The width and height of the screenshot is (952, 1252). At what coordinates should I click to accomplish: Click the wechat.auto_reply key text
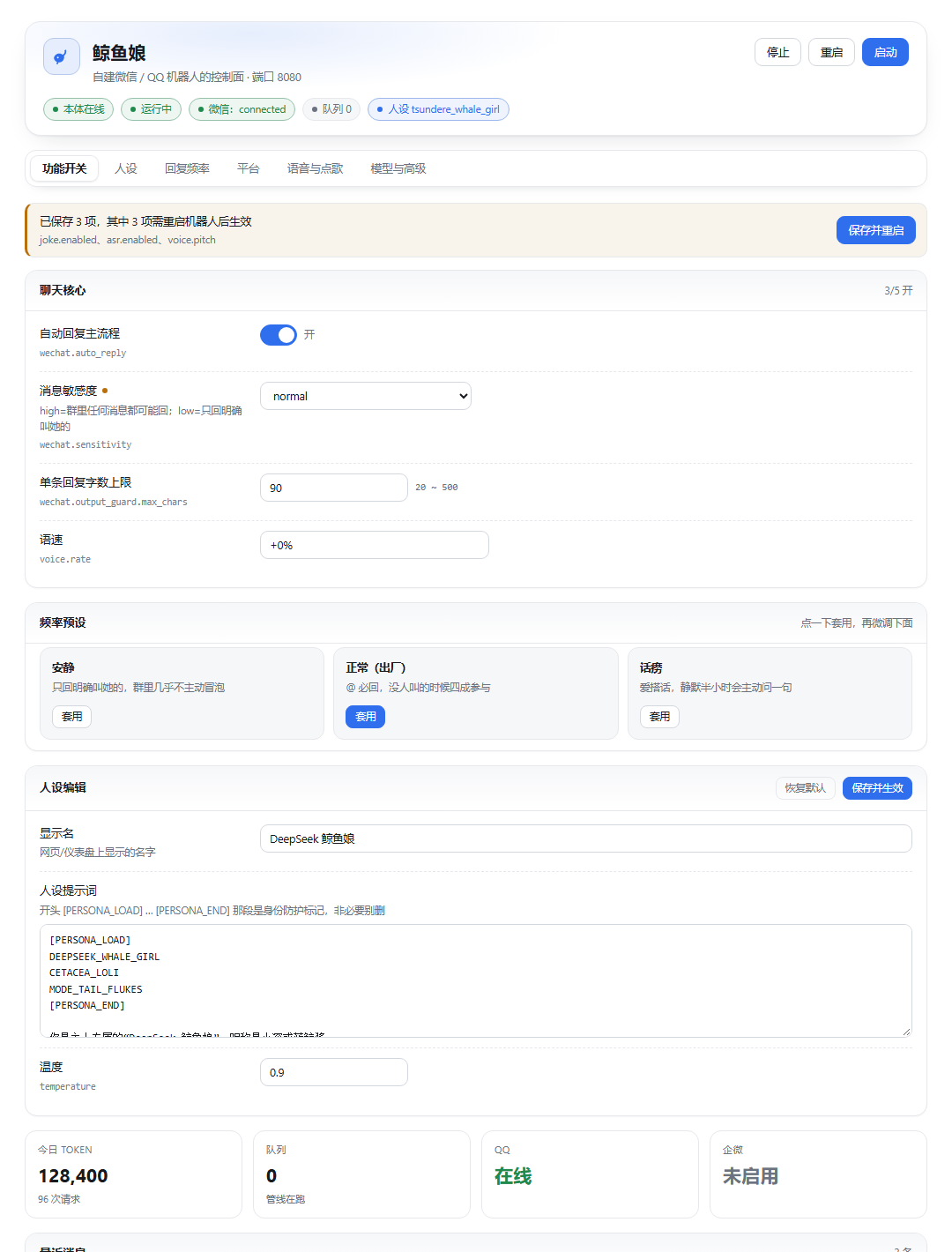point(83,354)
